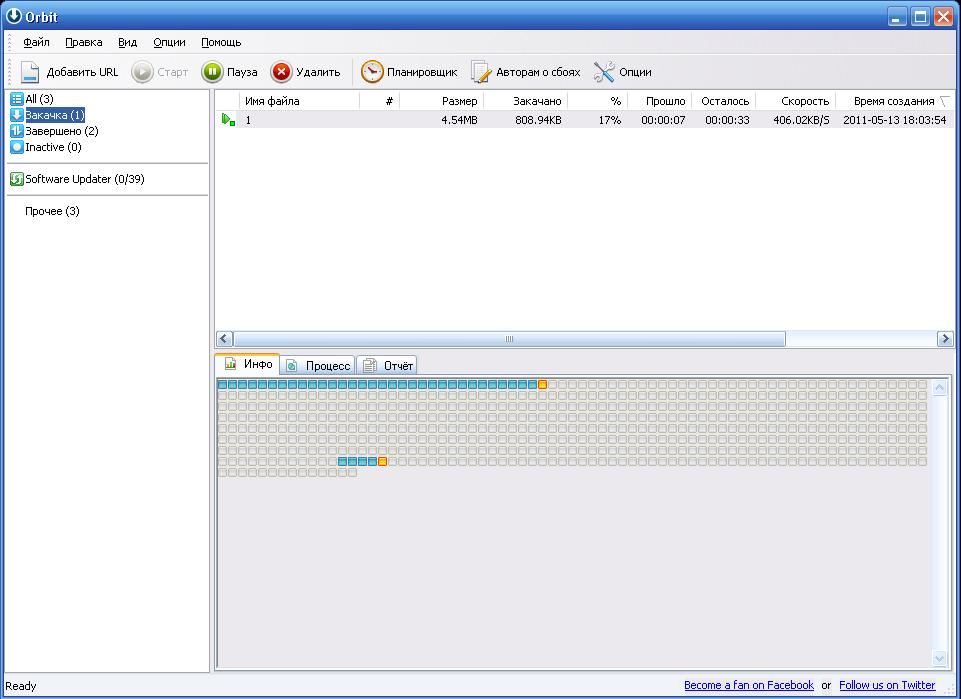This screenshot has width=961, height=699.
Task: Sort list by Размер column header
Action: (459, 101)
